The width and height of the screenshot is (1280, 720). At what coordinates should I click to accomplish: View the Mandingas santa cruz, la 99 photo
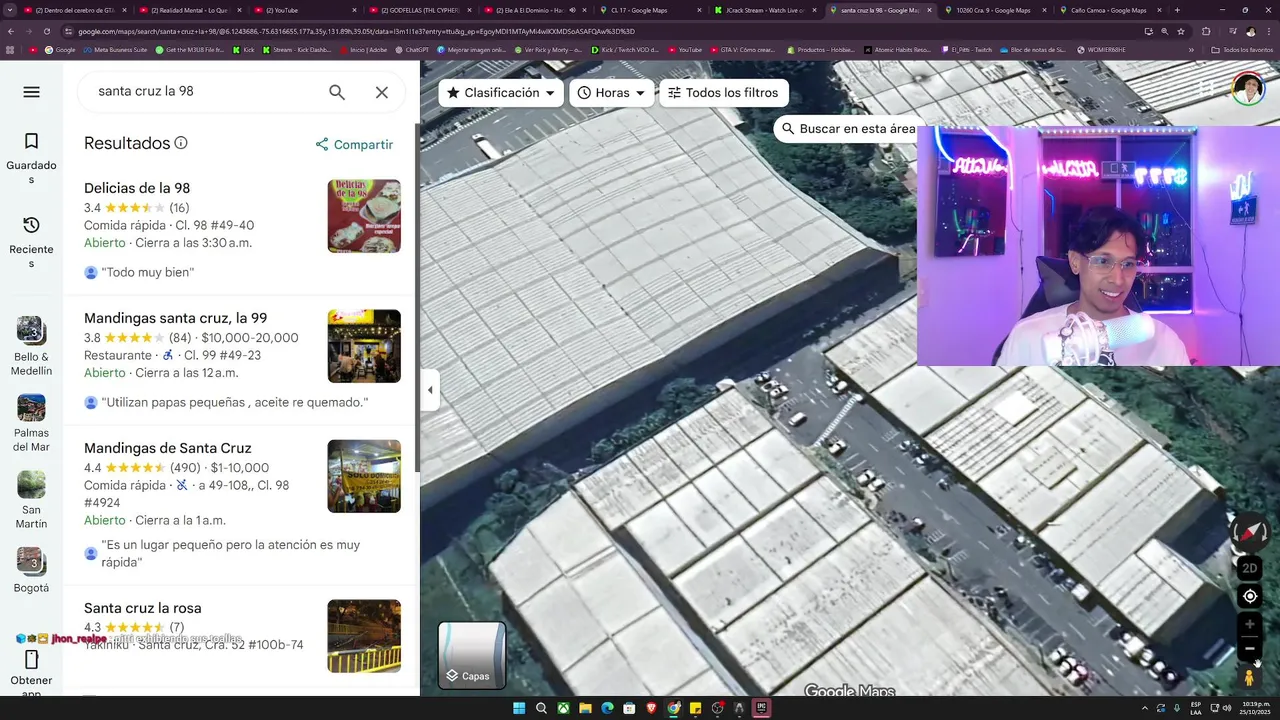364,346
